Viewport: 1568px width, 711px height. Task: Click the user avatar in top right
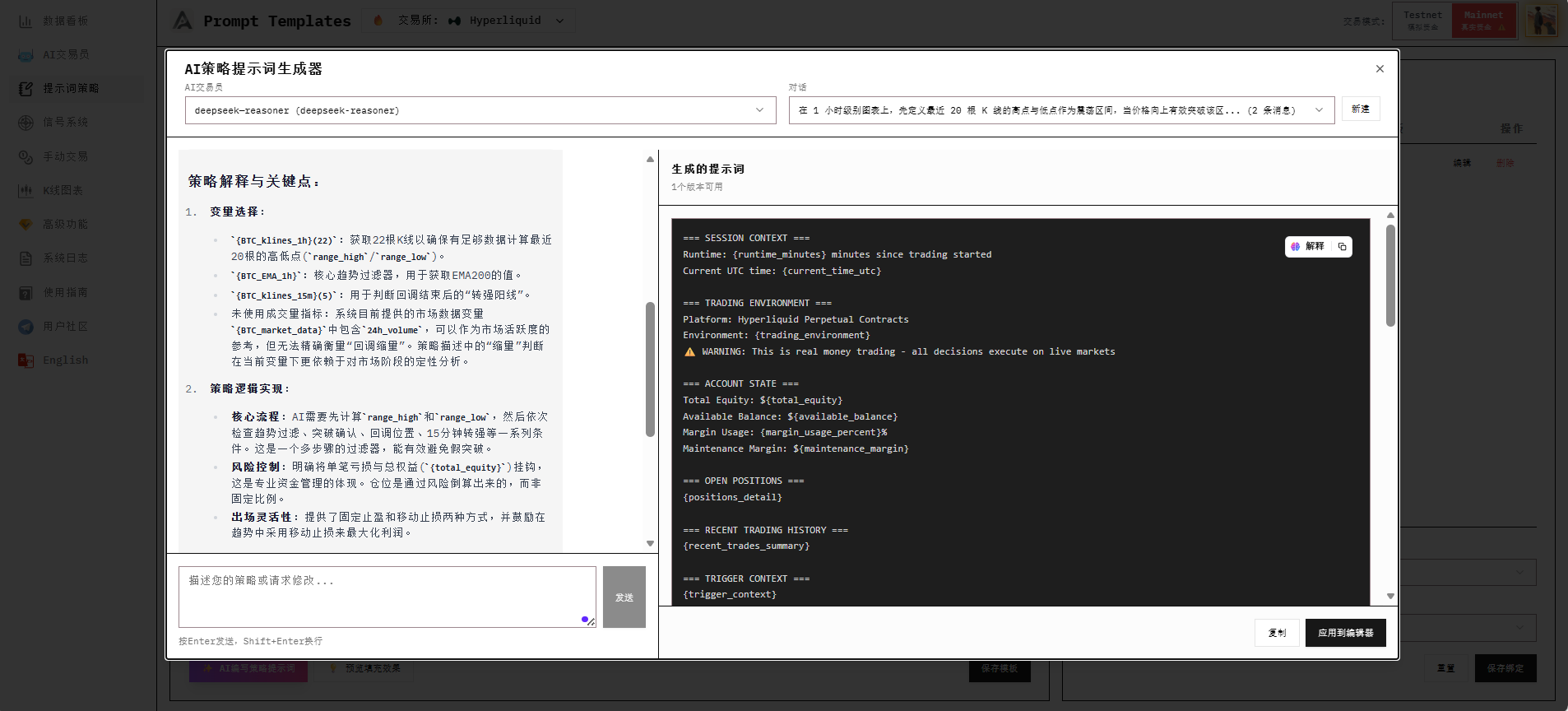click(x=1541, y=21)
